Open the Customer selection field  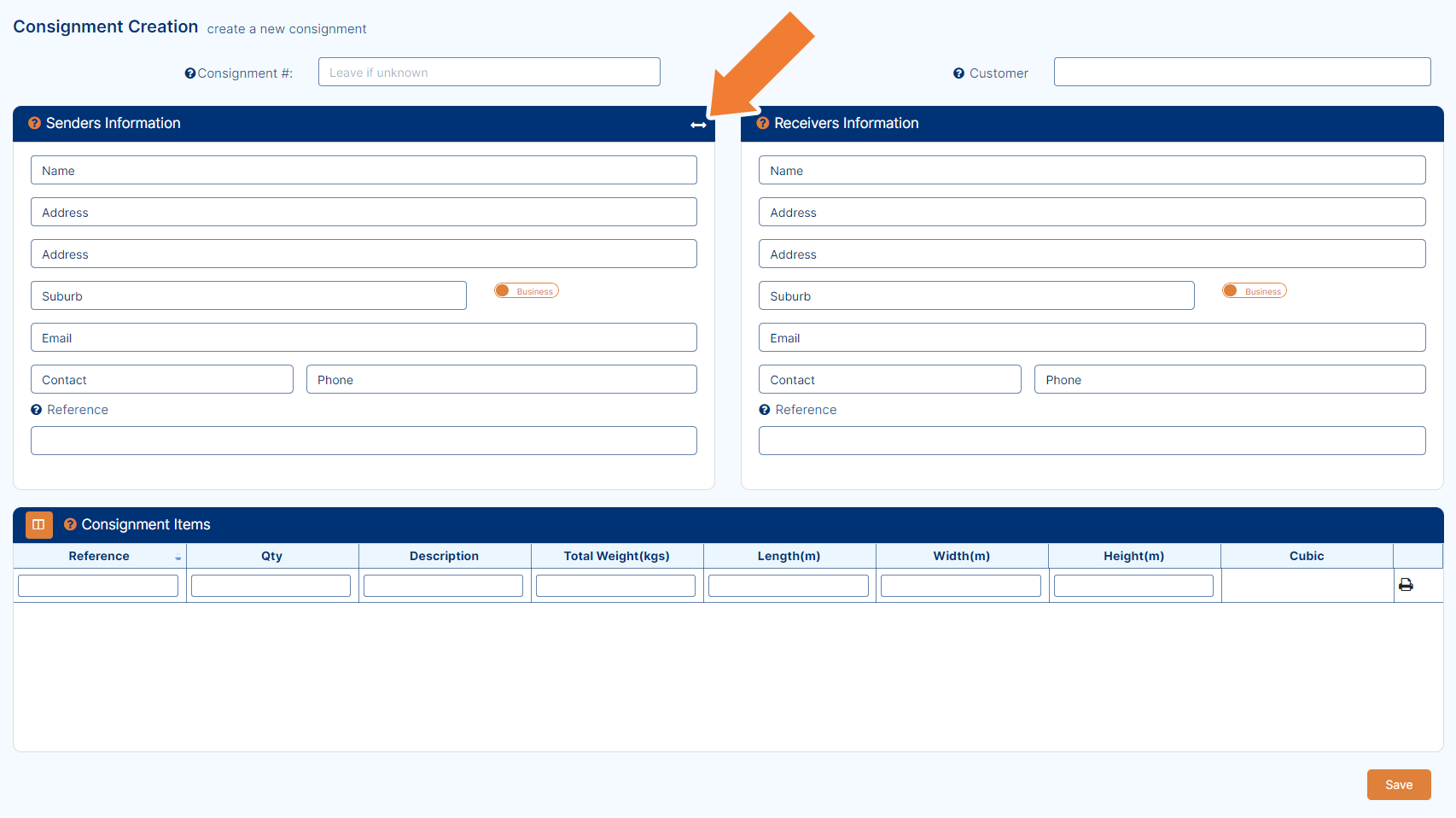click(1242, 72)
